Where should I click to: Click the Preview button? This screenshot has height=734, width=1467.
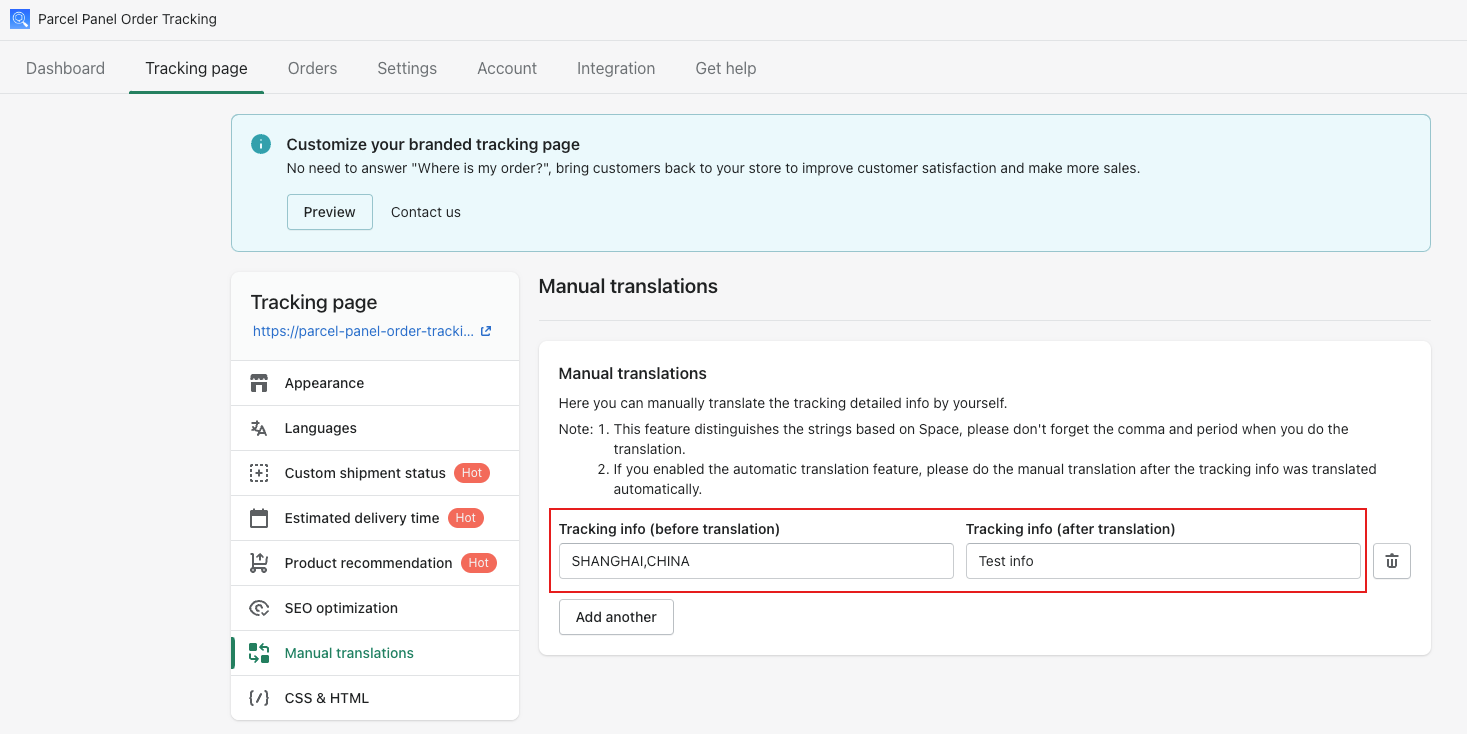[x=330, y=212]
